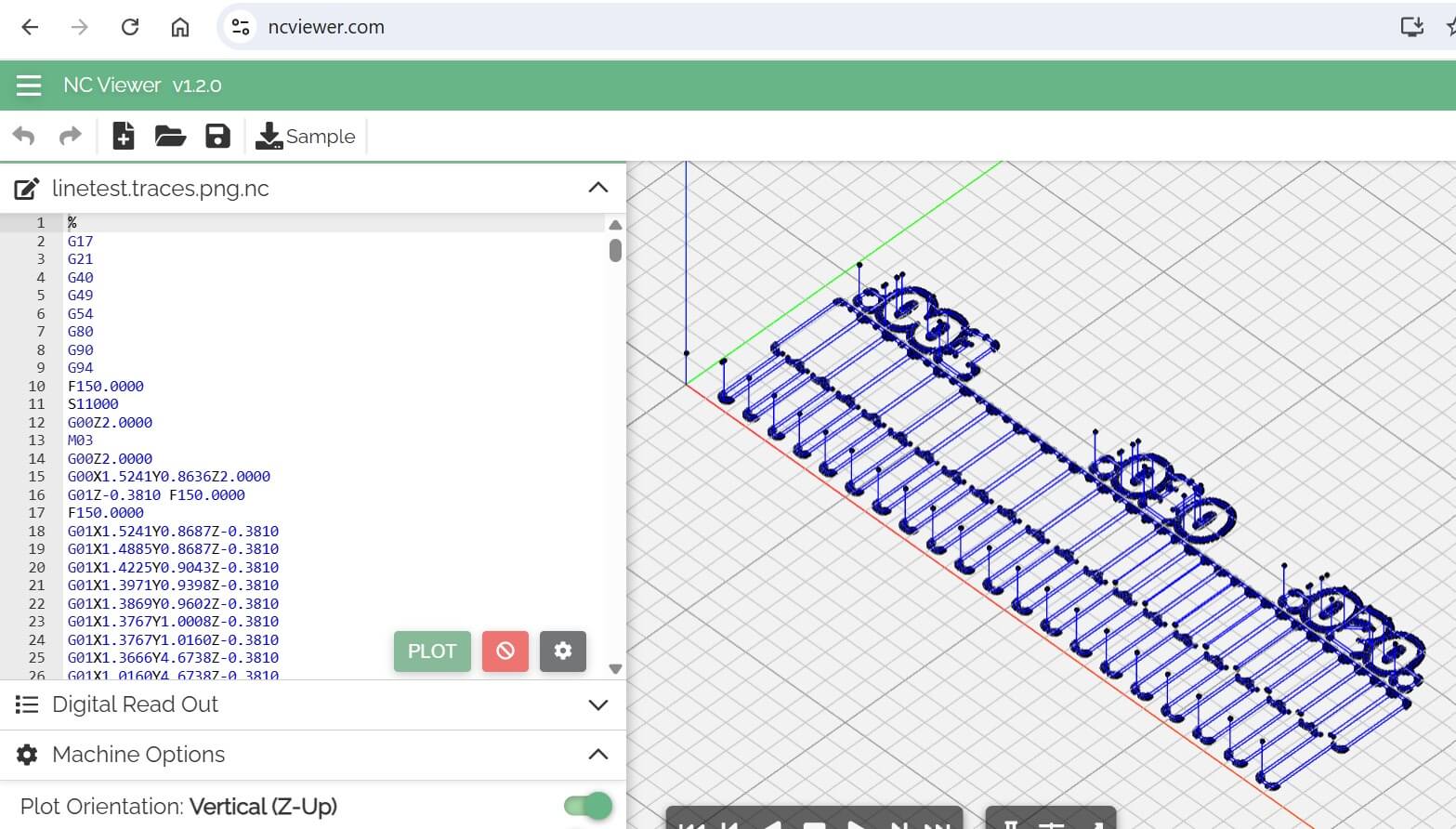Click the code editor scrollbar thumb
The image size is (1456, 829).
[x=615, y=250]
